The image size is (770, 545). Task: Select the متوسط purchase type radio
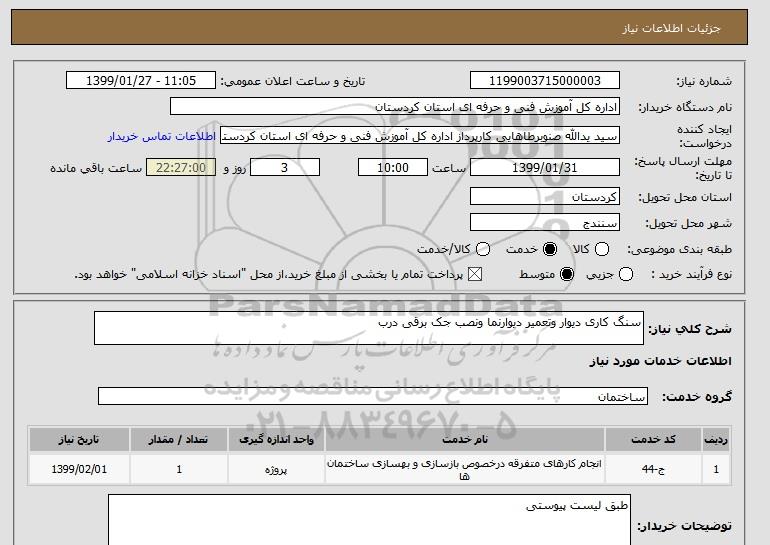click(x=567, y=274)
